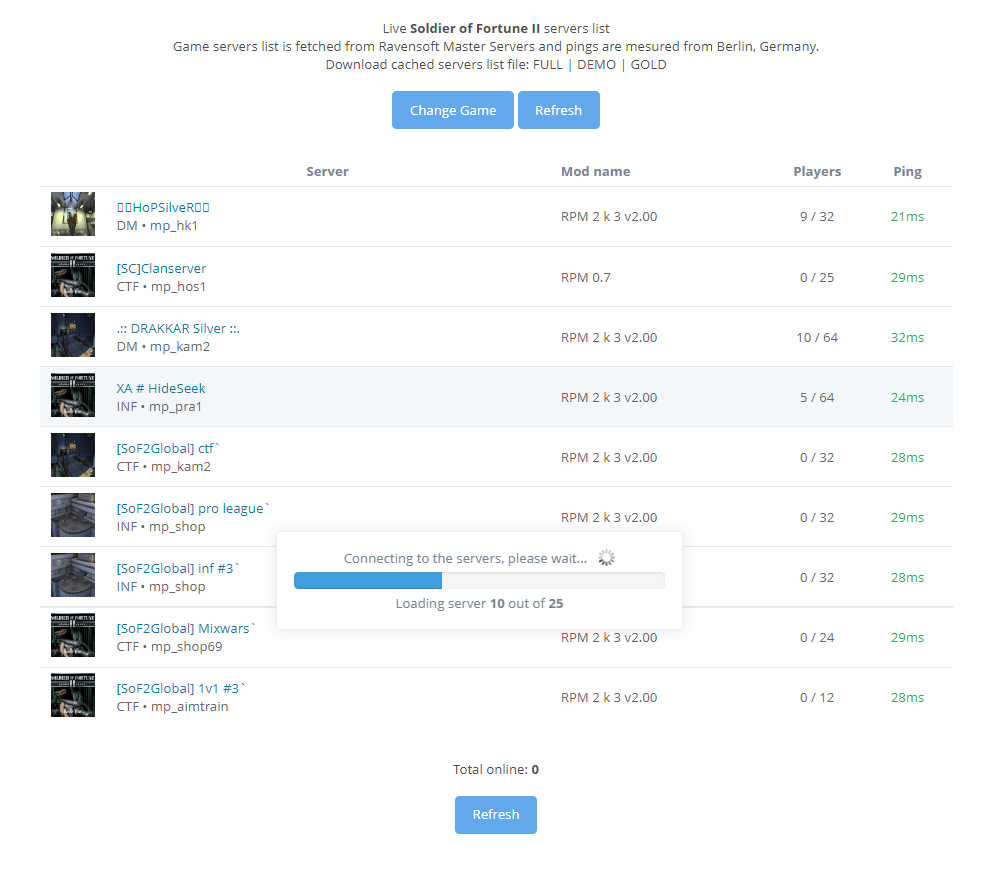The image size is (1008, 889).
Task: Click the map thumbnail for [SoF2Global] Mixwars
Action: click(73, 635)
